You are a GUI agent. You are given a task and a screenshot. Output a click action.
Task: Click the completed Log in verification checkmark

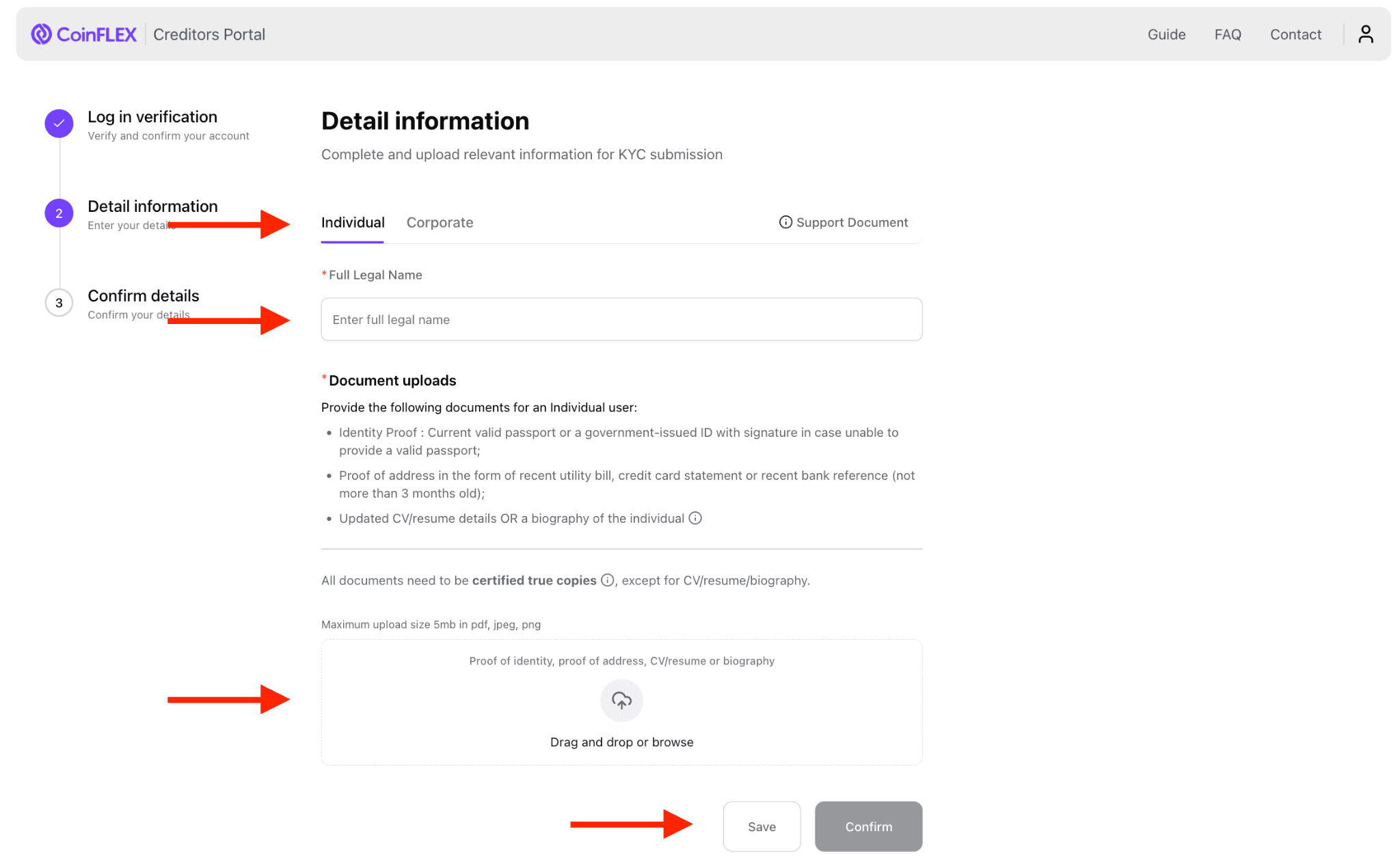(59, 124)
